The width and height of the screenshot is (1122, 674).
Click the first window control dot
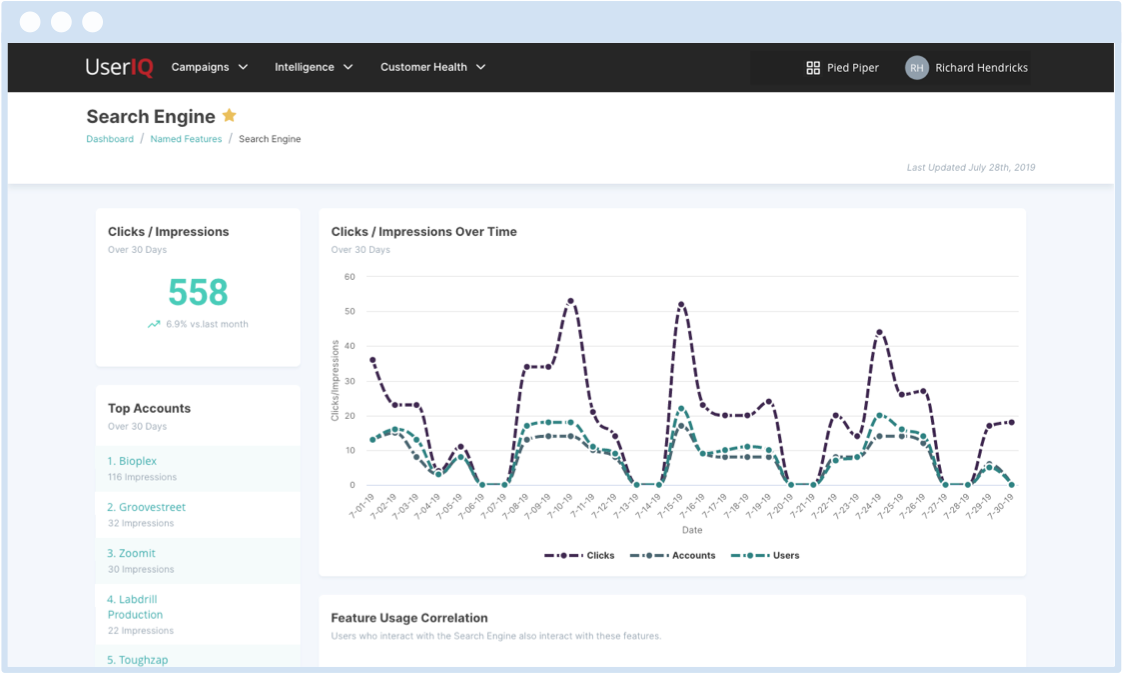(30, 22)
